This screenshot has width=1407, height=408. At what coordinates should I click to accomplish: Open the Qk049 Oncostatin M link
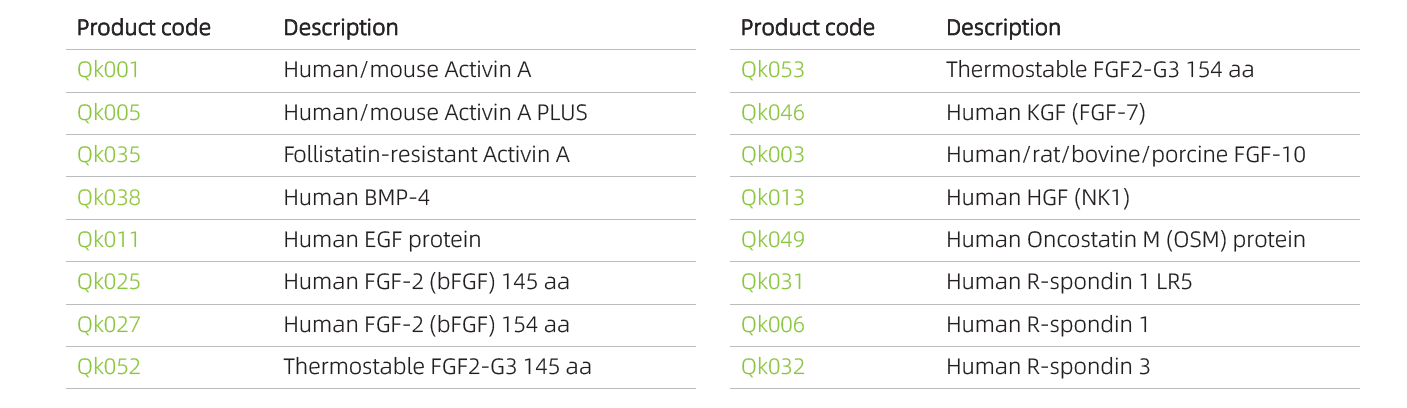(772, 240)
